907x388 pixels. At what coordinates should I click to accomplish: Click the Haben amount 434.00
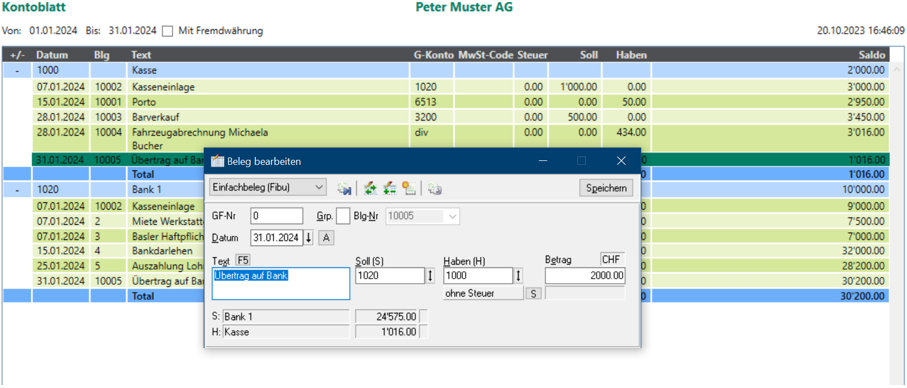[632, 132]
